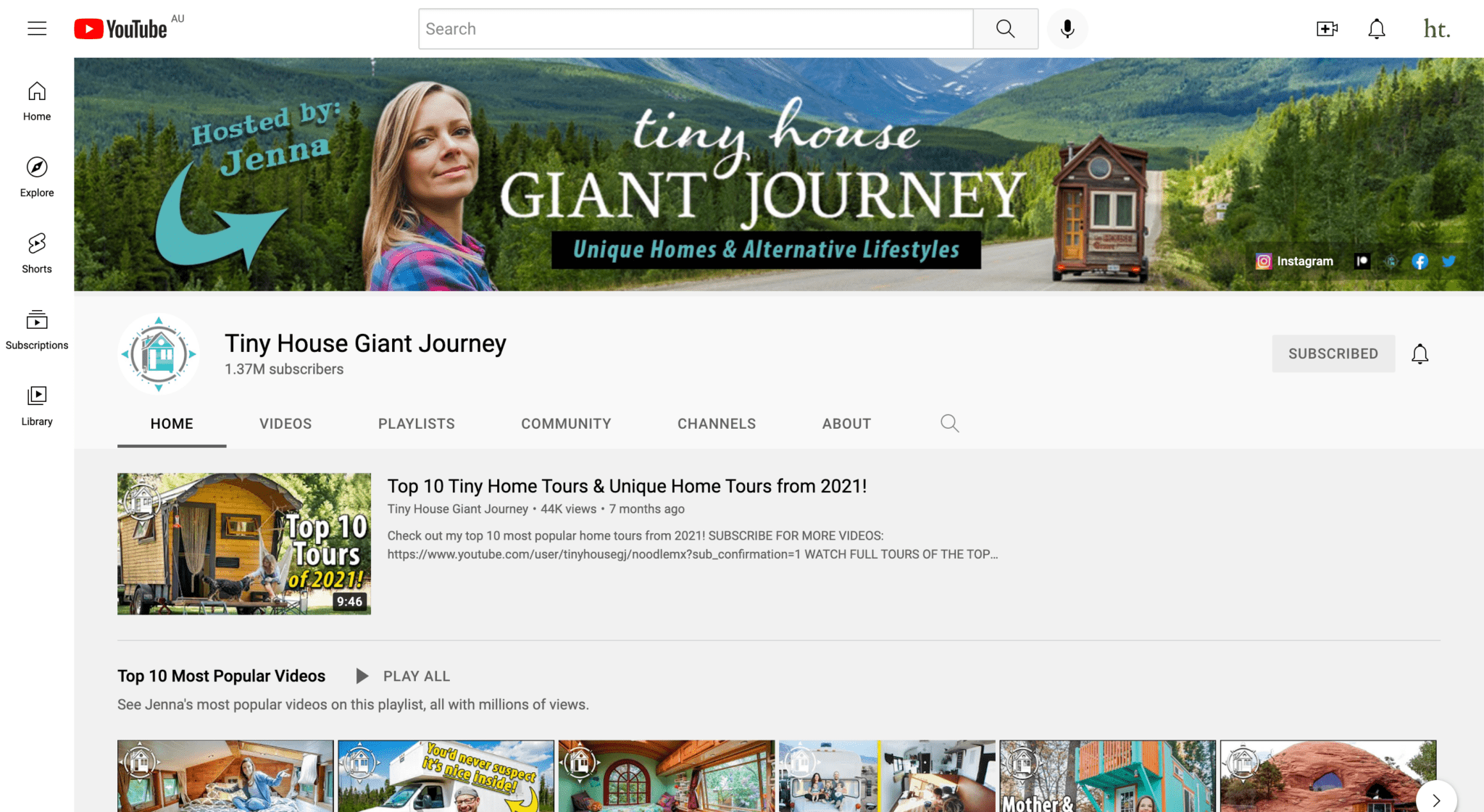Click '44K views' text under featured video

point(569,509)
